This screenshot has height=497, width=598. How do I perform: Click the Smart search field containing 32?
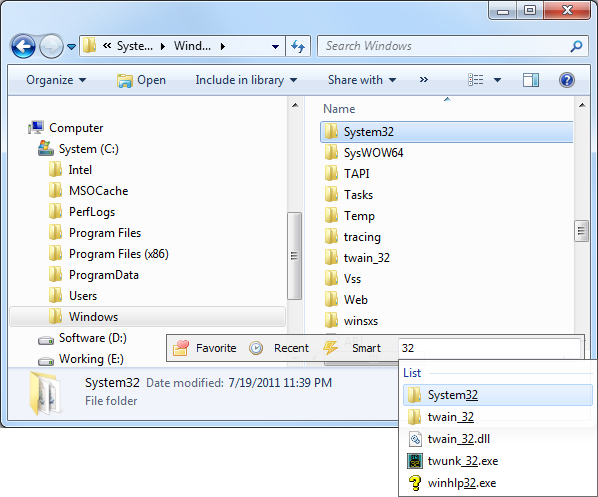coord(489,348)
